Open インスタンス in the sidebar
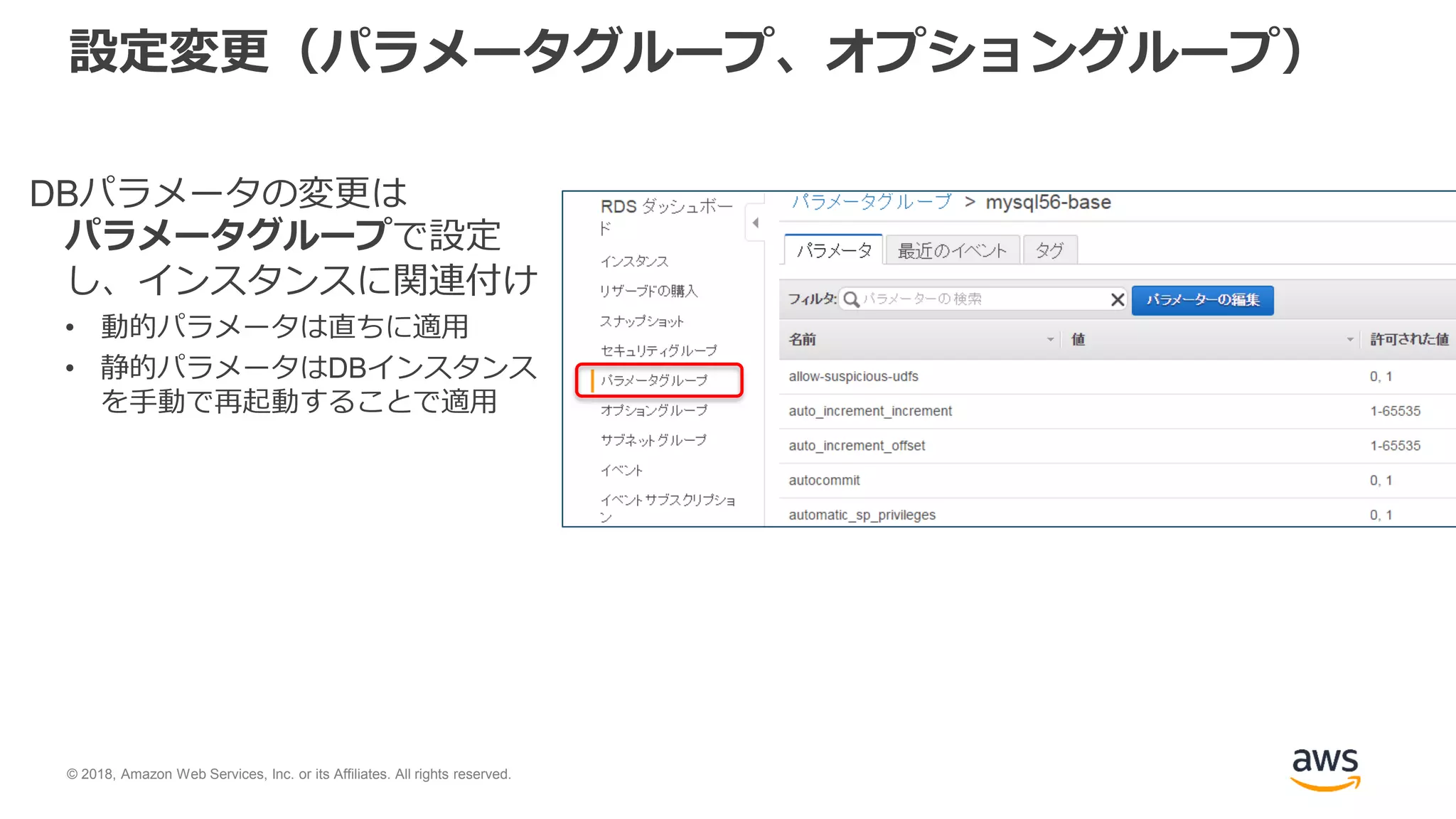 tap(634, 262)
